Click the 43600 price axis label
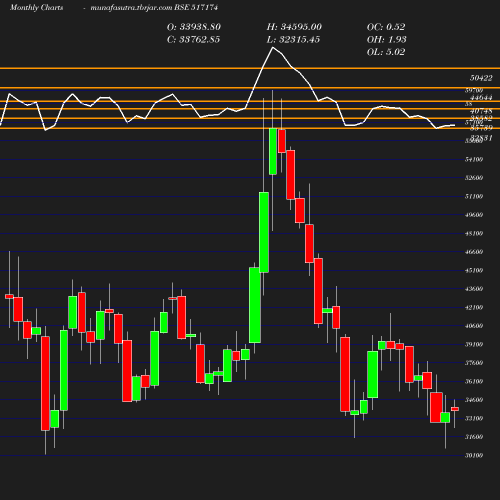This screenshot has height=500, width=500. coord(474,289)
